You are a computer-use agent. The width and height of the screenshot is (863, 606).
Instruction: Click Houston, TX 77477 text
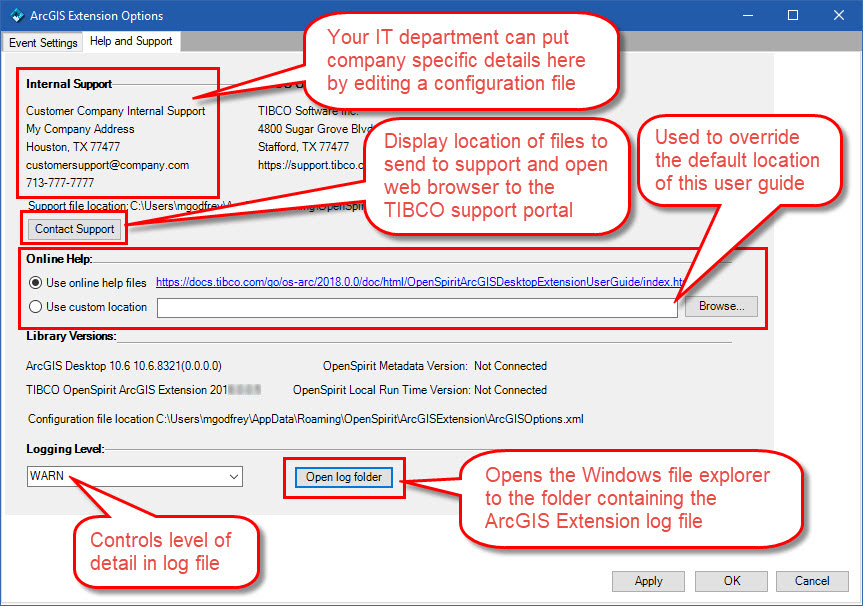pos(73,147)
